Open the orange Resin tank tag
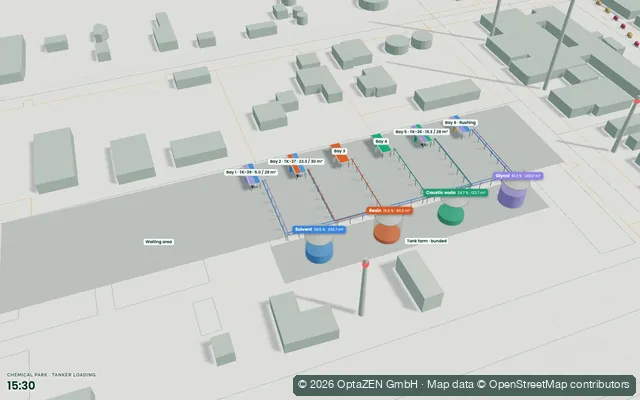Screen dimensions: 640x400 click(389, 211)
